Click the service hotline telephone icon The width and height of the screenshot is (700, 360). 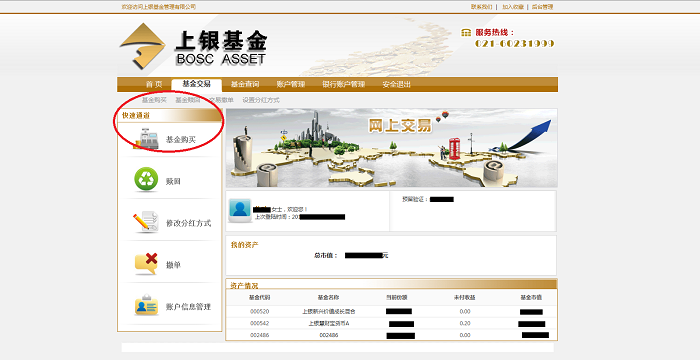click(x=466, y=33)
